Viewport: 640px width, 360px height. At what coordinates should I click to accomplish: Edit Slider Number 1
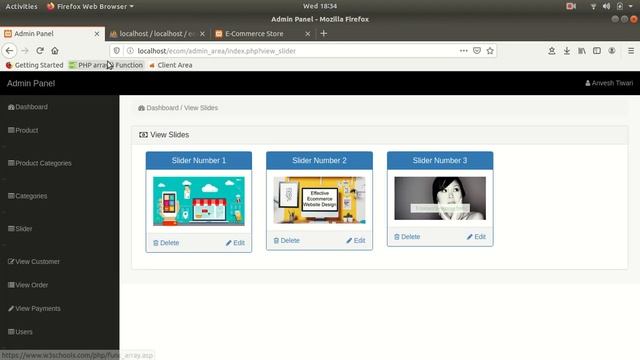(x=235, y=243)
